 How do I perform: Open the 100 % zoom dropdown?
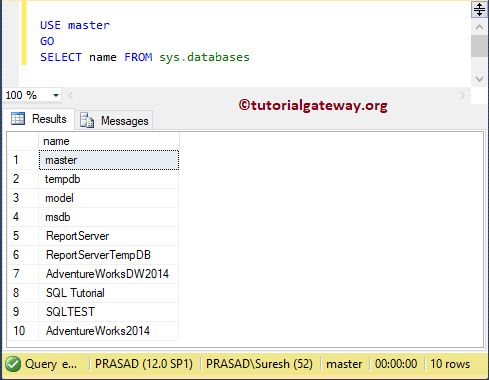click(x=56, y=95)
